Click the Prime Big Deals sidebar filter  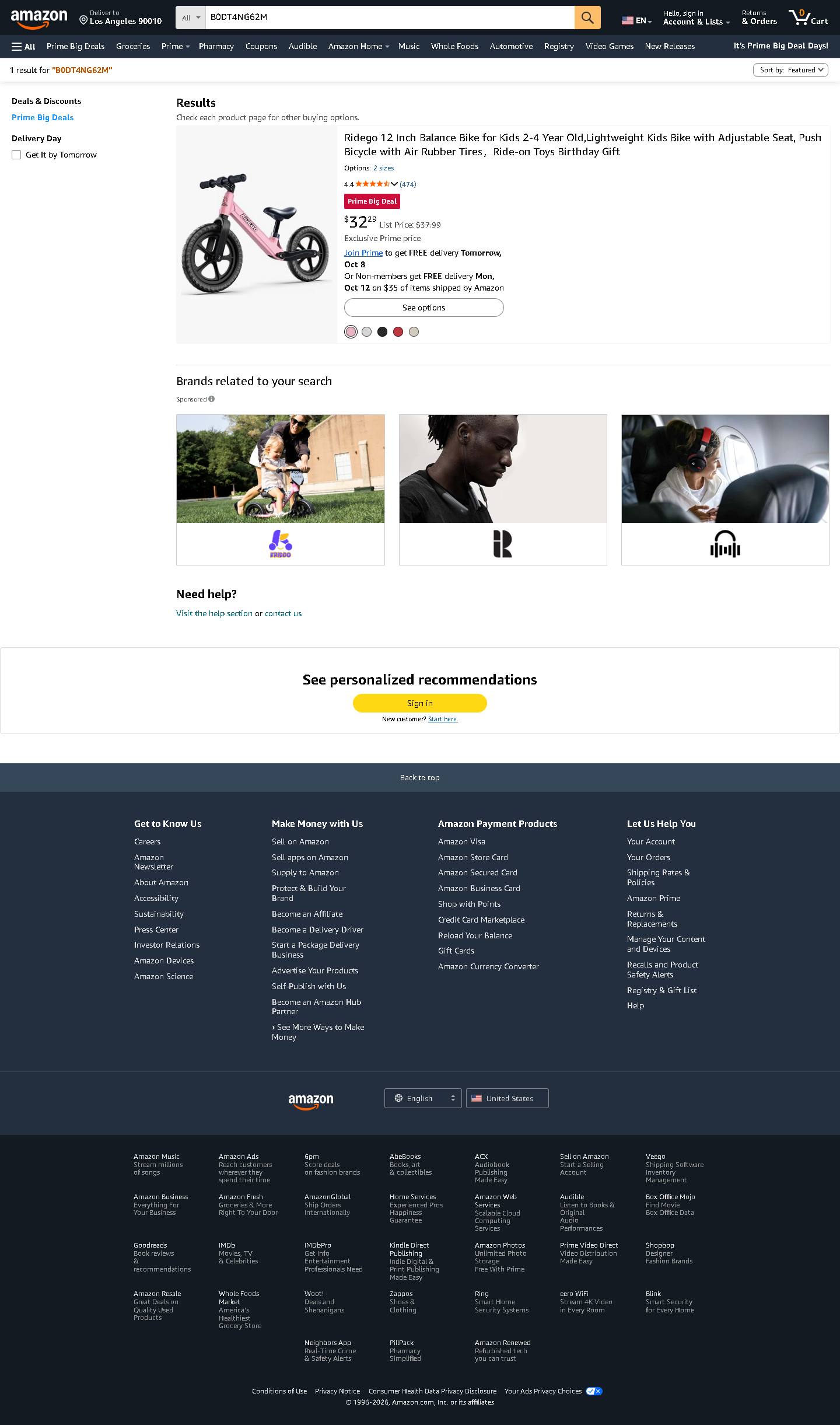pyautogui.click(x=43, y=117)
